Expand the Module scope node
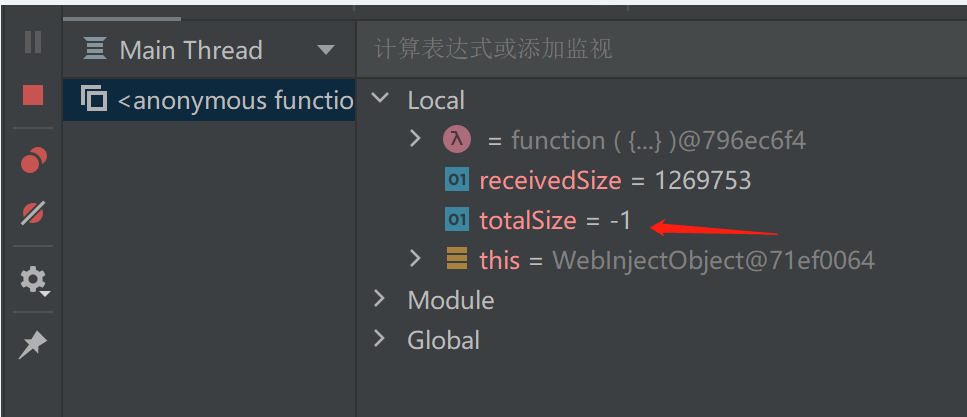 [x=380, y=299]
